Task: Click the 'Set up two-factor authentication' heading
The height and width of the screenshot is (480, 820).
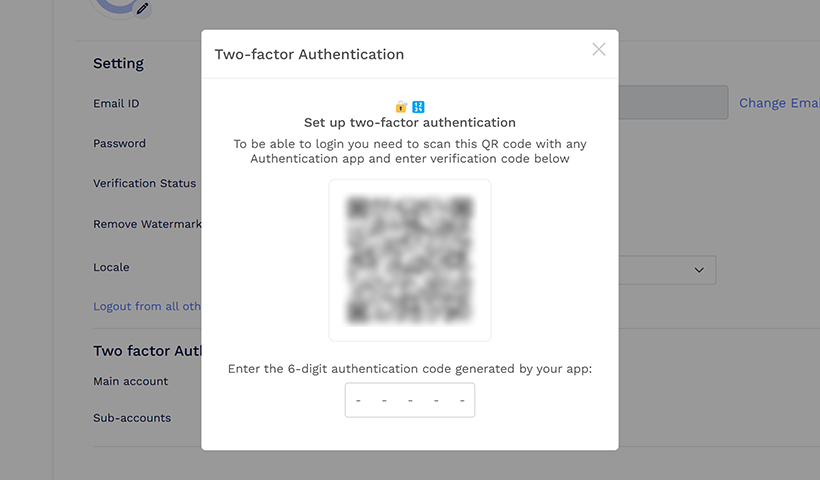Action: click(x=409, y=123)
